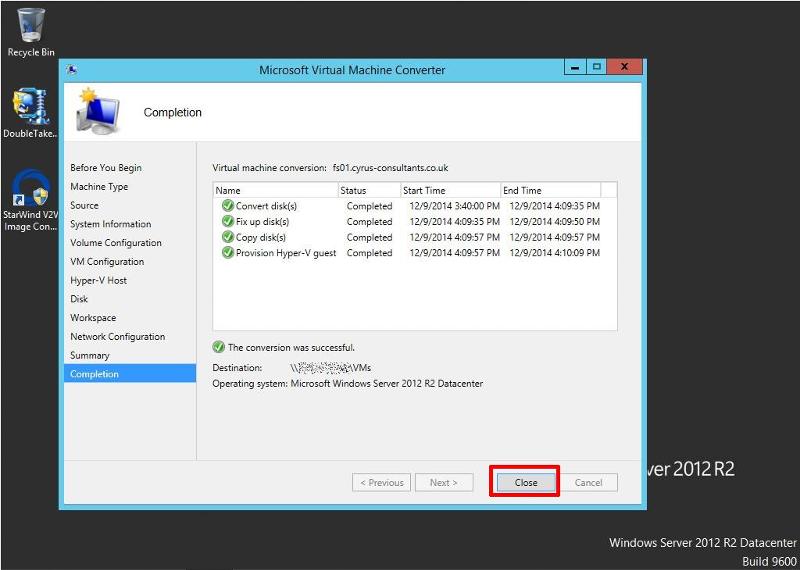
Task: Click fs01.cyrus-consultants.co.uk machine name
Action: (x=390, y=167)
